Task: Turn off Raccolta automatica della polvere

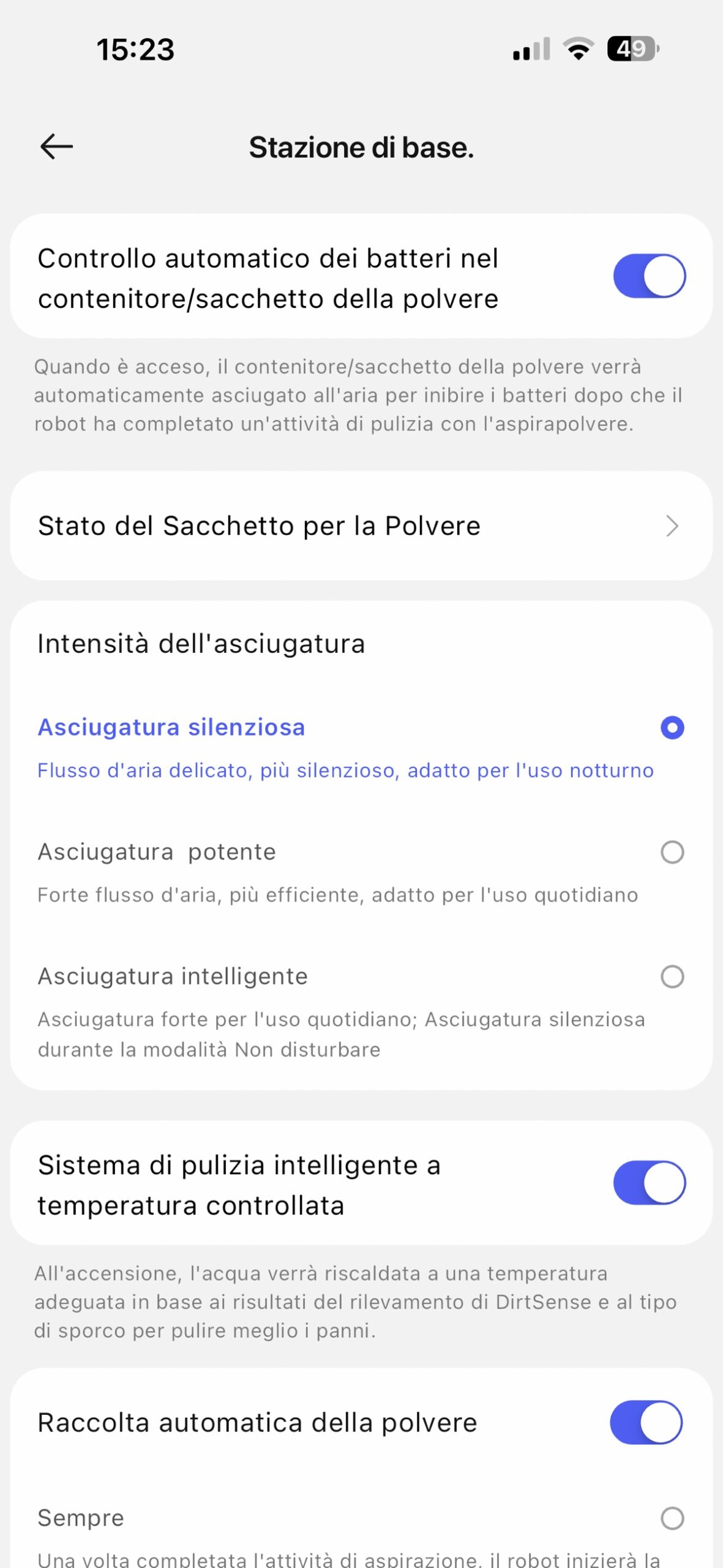Action: (x=646, y=1422)
